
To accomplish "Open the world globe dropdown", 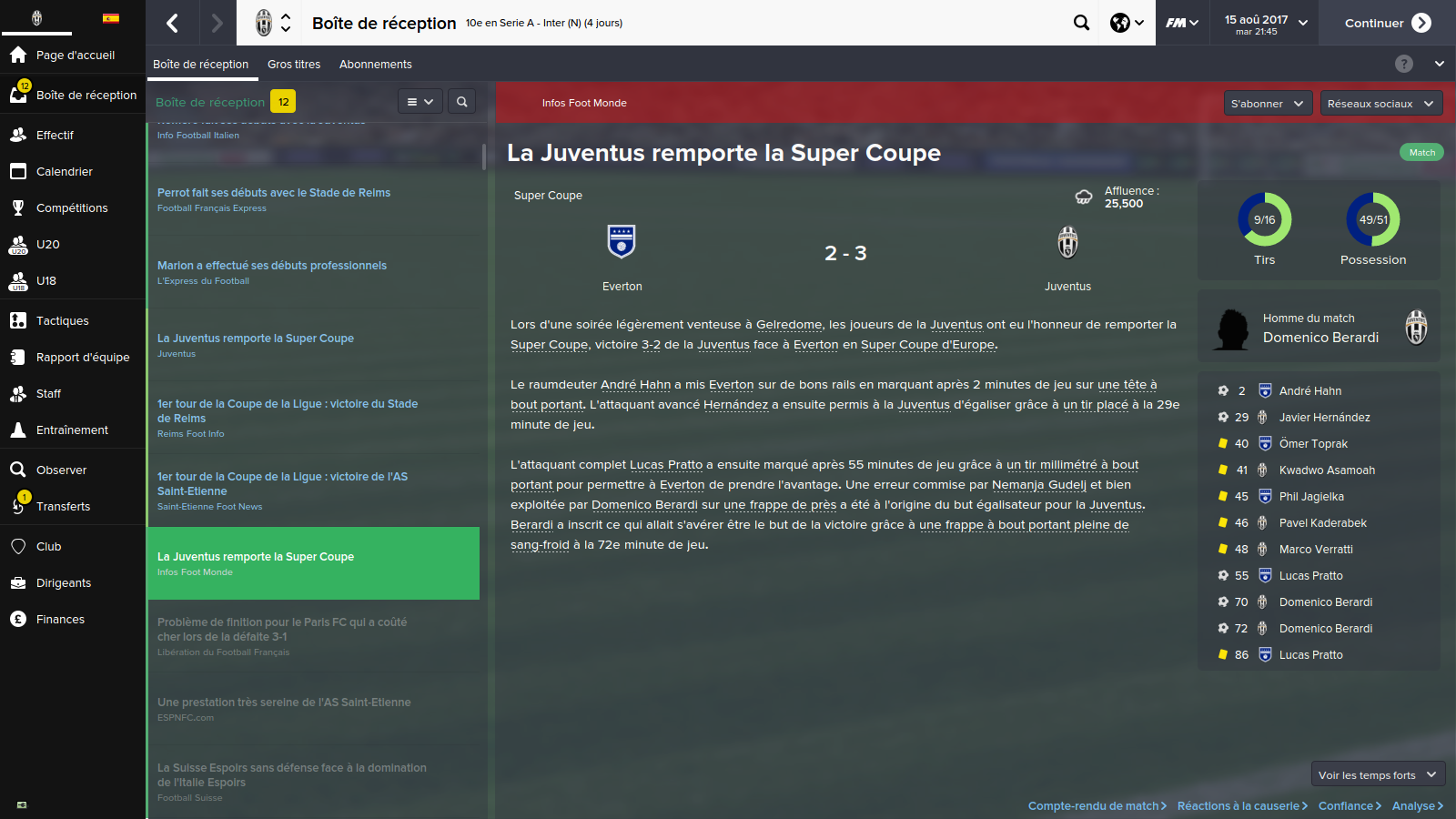I will click(x=1127, y=23).
